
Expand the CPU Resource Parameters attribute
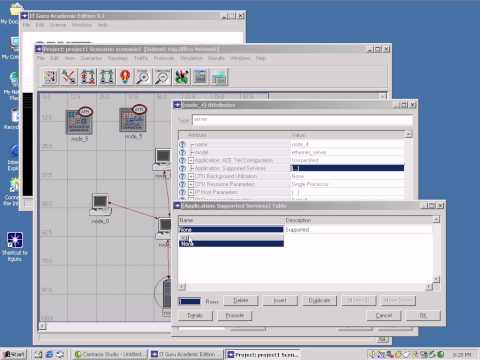tap(191, 184)
